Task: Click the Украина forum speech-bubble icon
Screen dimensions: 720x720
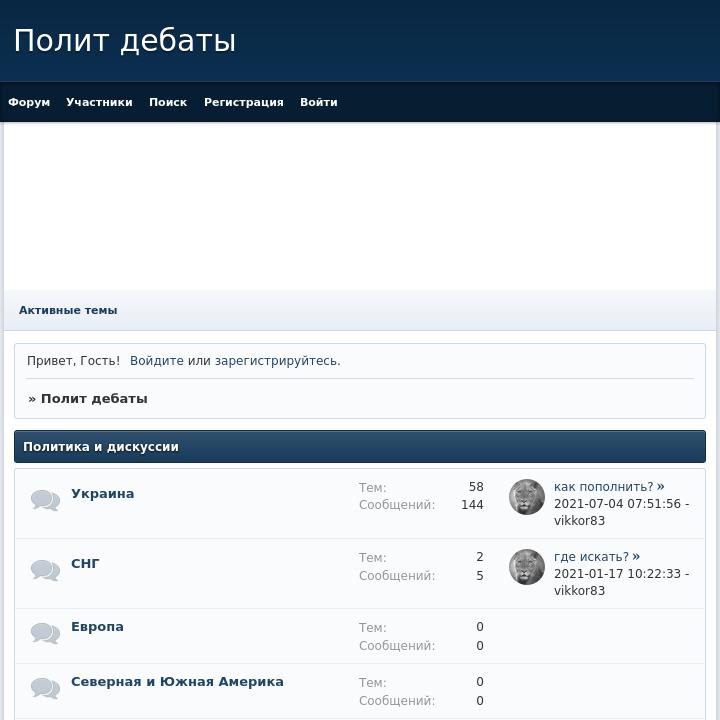Action: coord(45,501)
